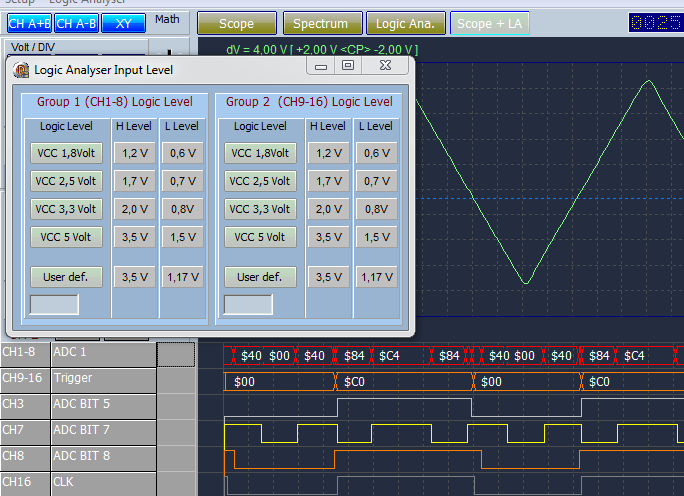Click the Trigger channel name
The height and width of the screenshot is (496, 684).
point(103,380)
